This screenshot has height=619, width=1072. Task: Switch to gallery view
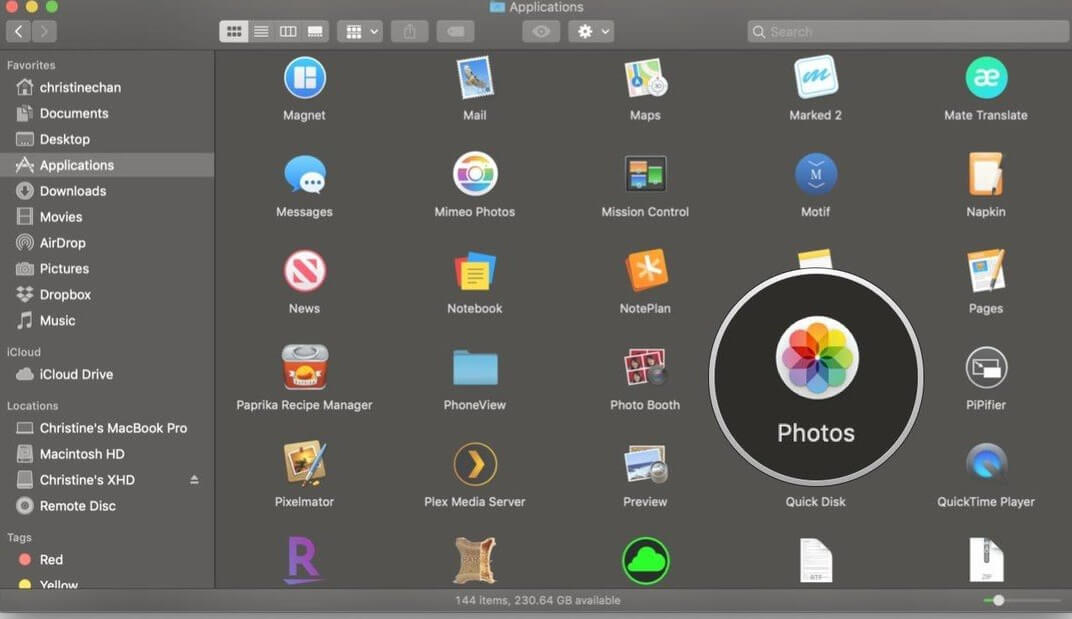[x=315, y=31]
